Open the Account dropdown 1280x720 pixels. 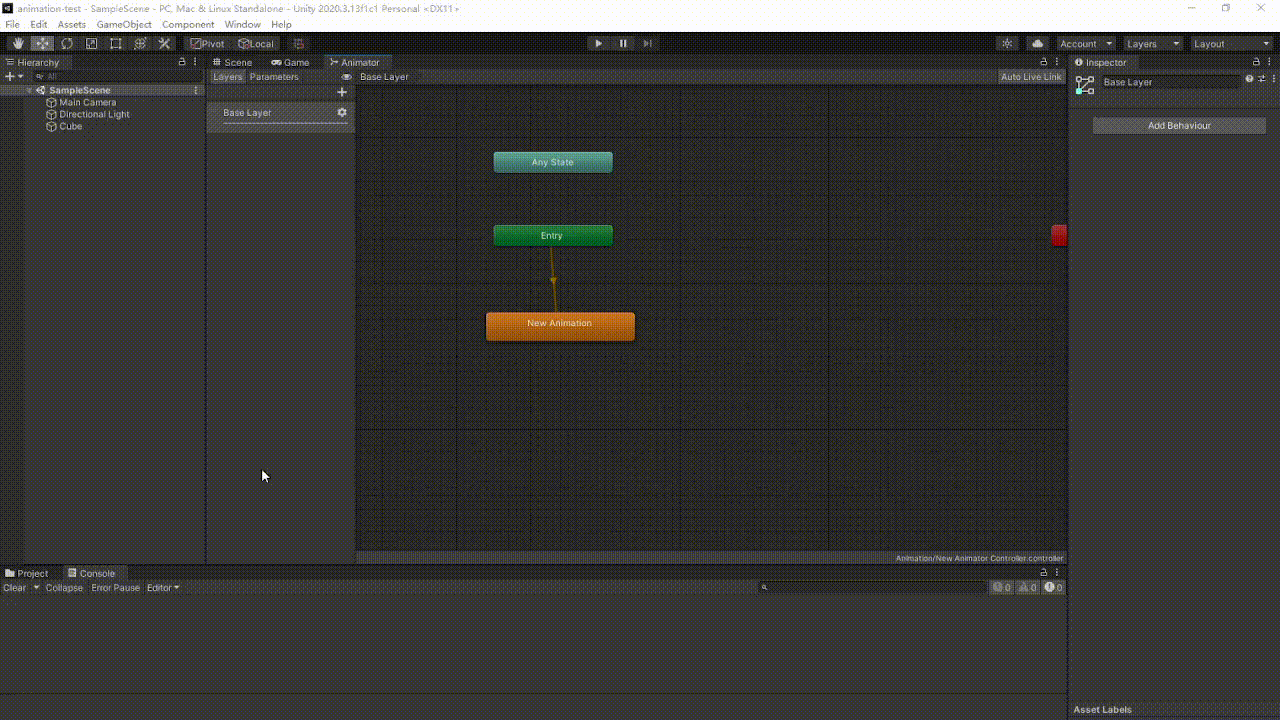point(1086,43)
